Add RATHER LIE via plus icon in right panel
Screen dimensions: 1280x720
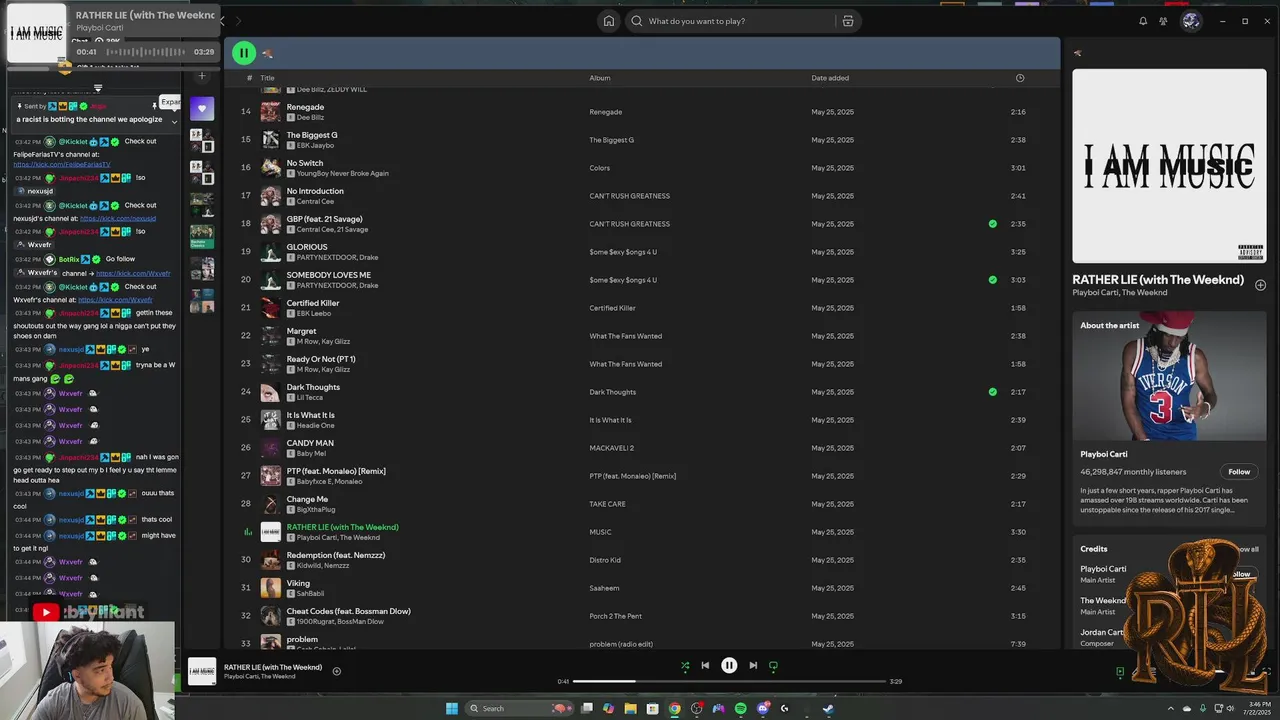click(1260, 285)
